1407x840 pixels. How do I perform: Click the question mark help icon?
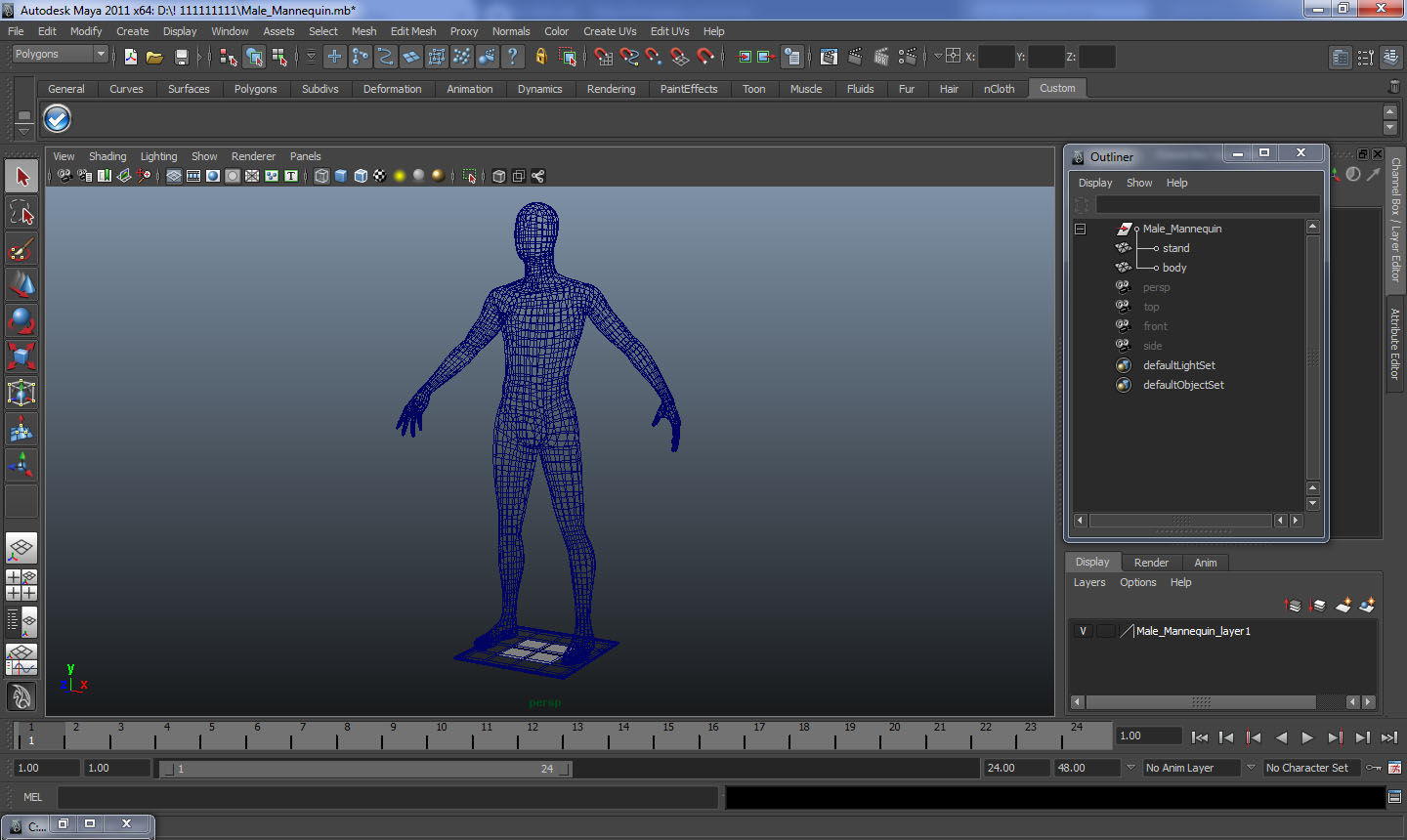tap(512, 57)
